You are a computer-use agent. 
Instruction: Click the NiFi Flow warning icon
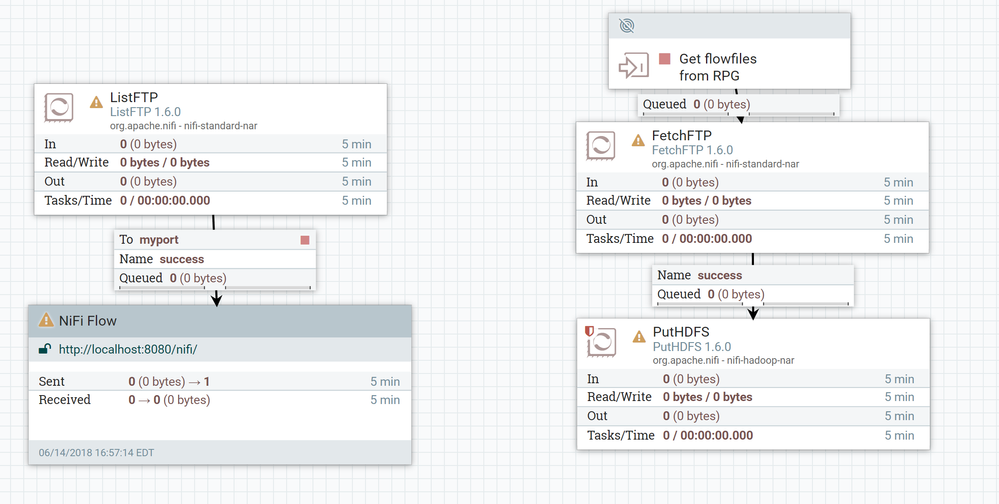pos(46,321)
